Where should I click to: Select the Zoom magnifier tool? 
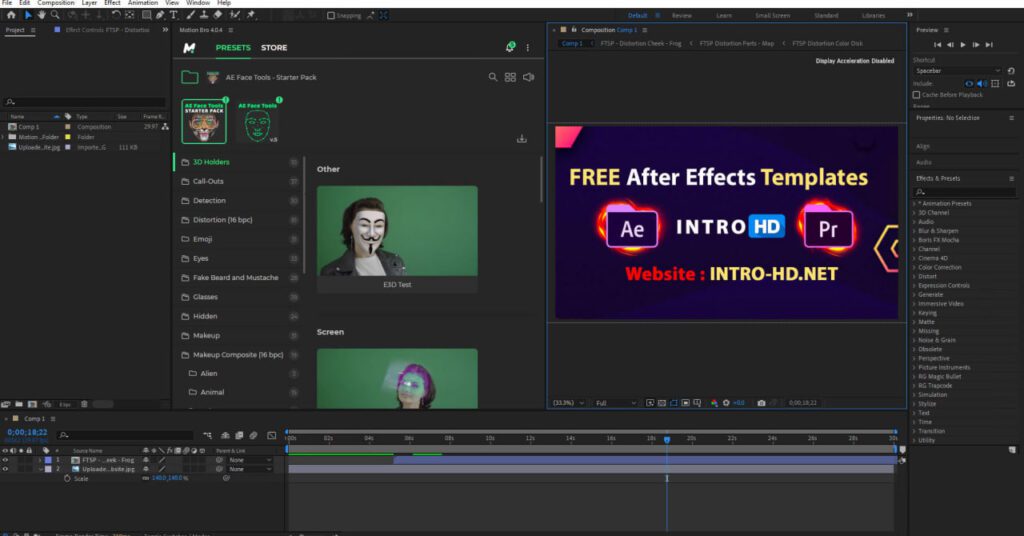(55, 14)
